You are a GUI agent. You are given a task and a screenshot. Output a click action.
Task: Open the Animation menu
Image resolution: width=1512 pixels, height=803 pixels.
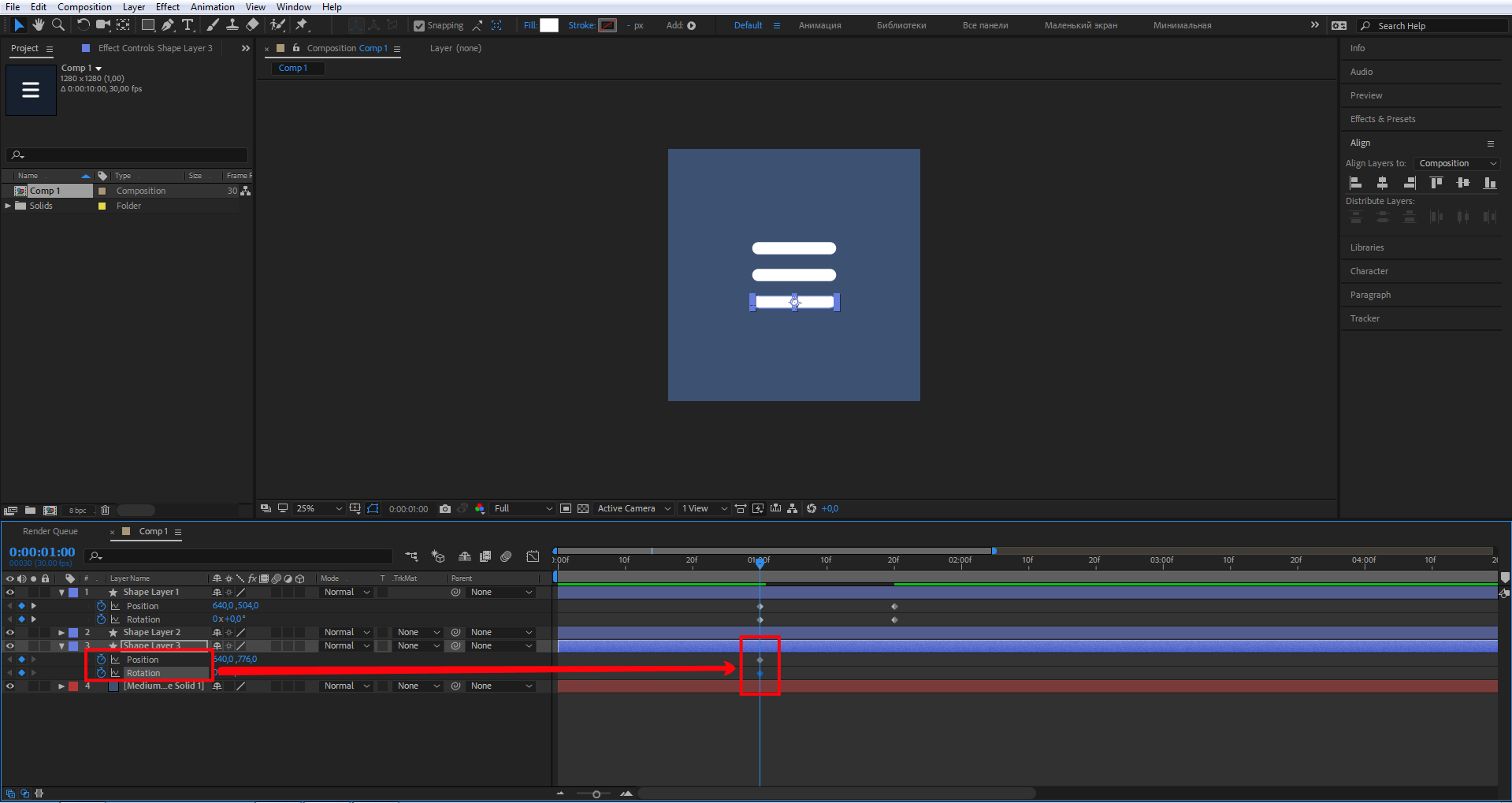(212, 7)
